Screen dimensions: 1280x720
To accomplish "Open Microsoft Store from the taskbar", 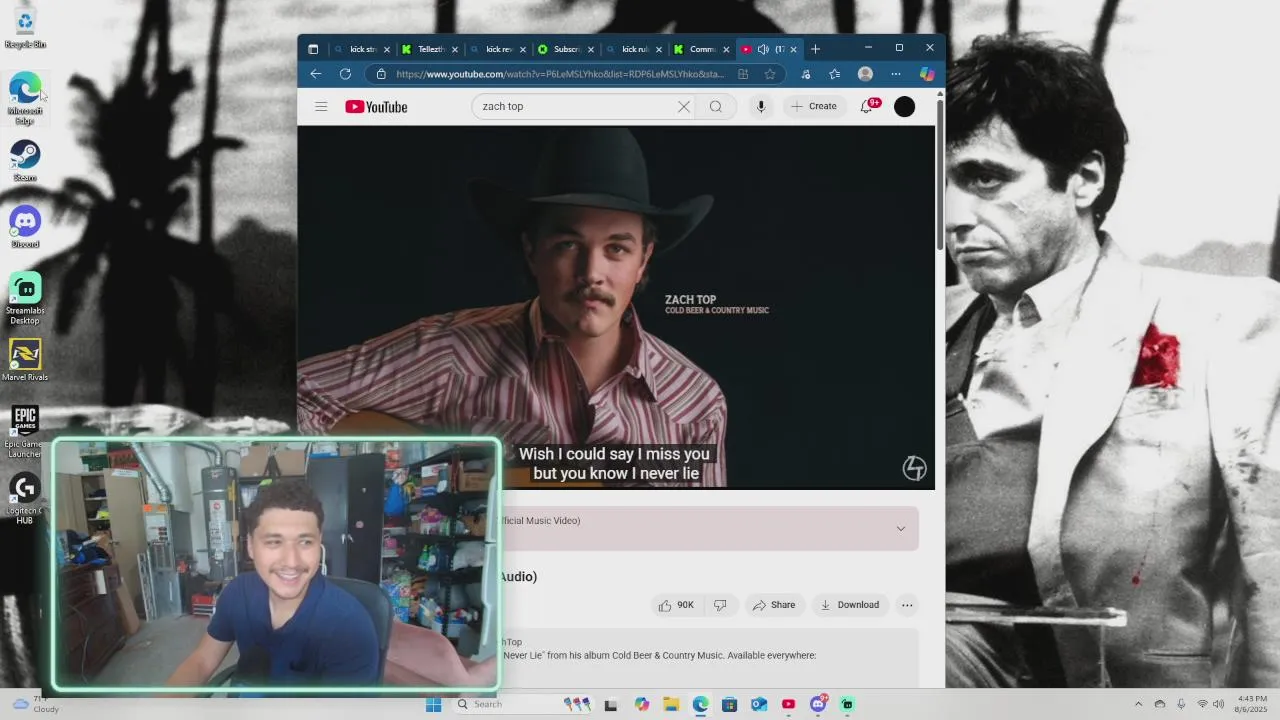I will [x=730, y=704].
